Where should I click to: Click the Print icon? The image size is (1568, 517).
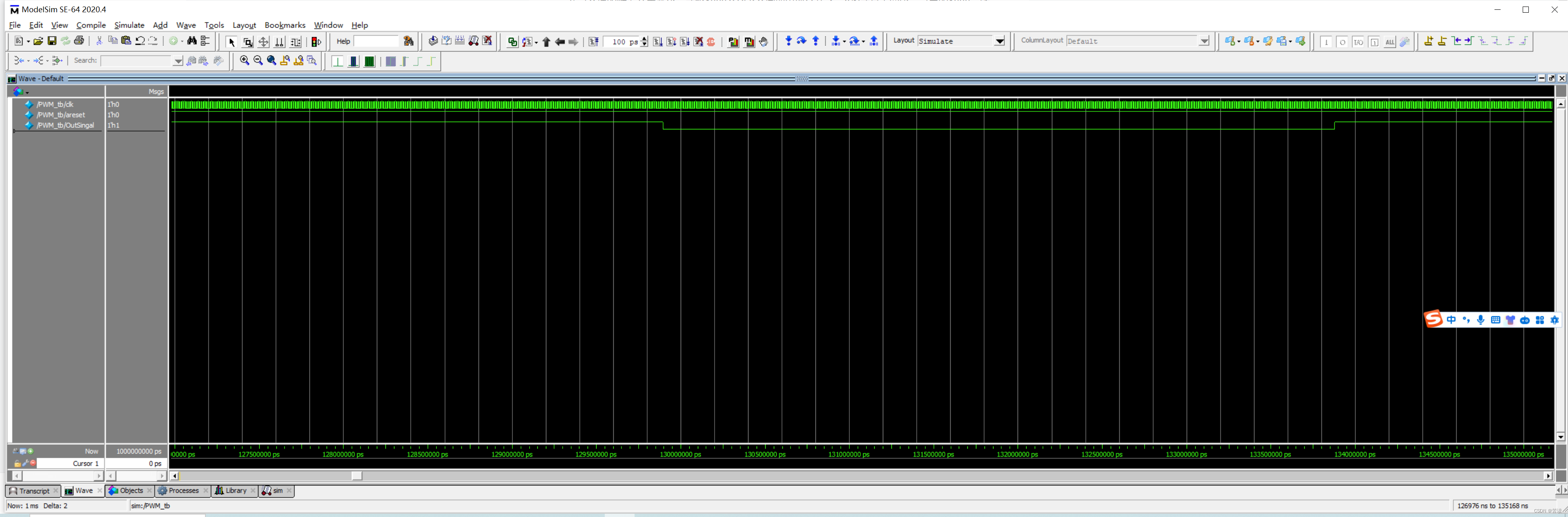click(x=78, y=41)
